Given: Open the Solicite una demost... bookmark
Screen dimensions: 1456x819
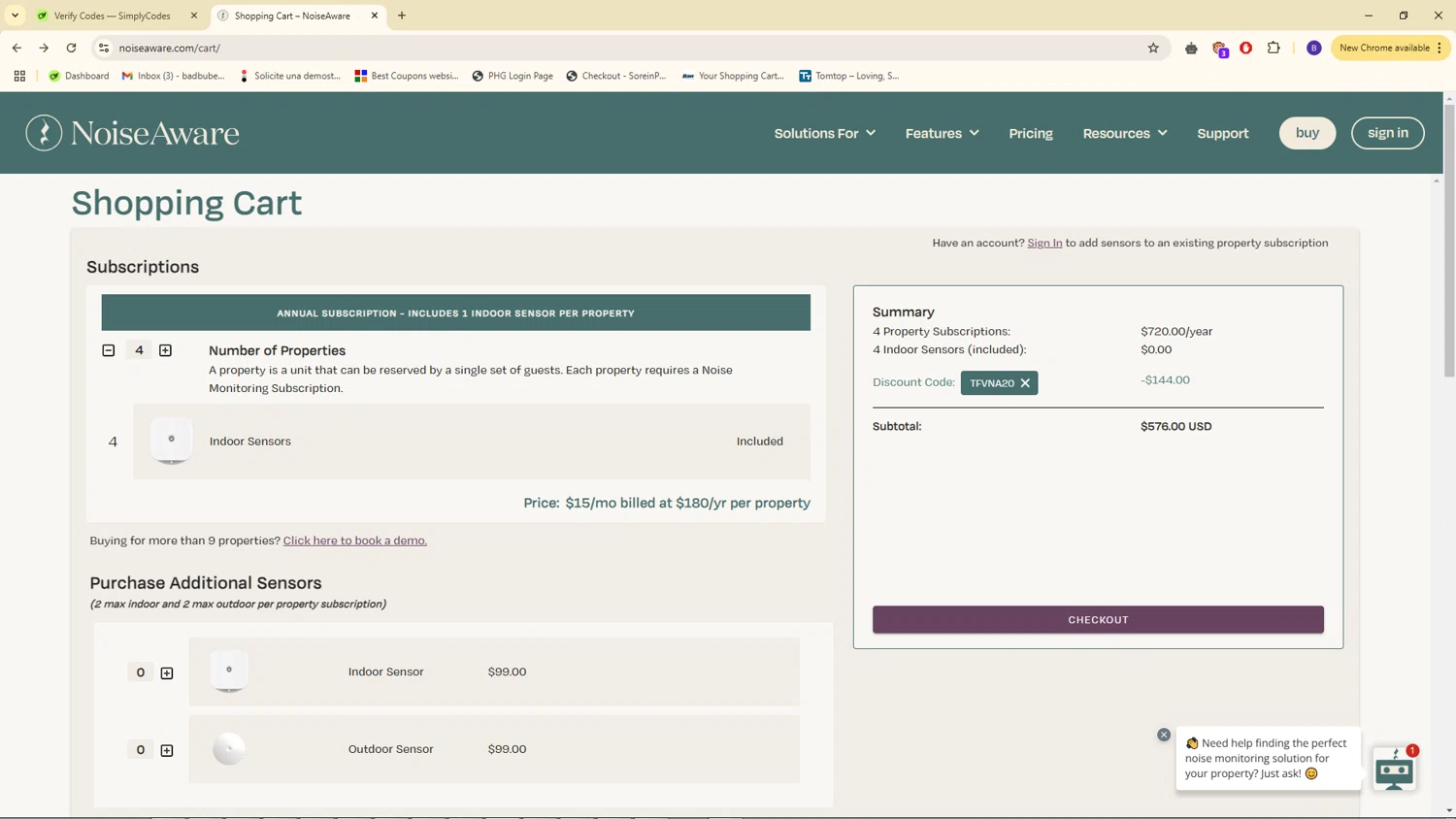Looking at the screenshot, I should [289, 76].
